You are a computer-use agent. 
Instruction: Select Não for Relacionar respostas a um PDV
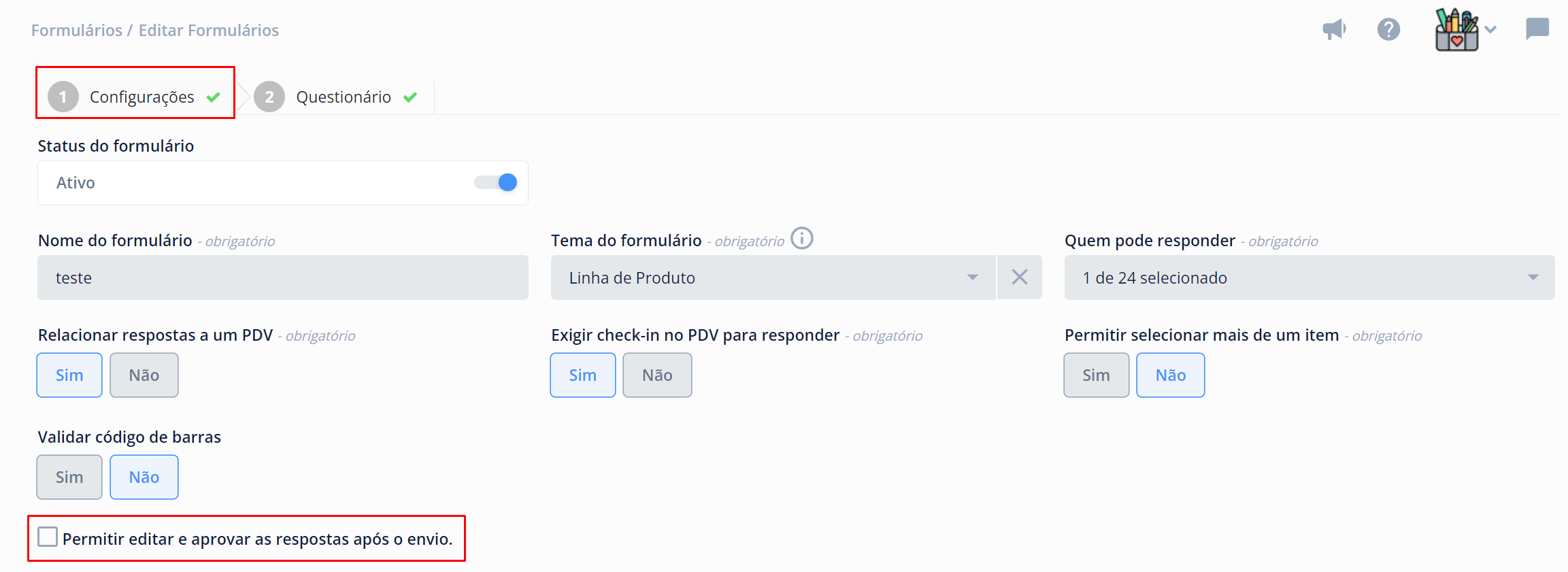[x=144, y=375]
